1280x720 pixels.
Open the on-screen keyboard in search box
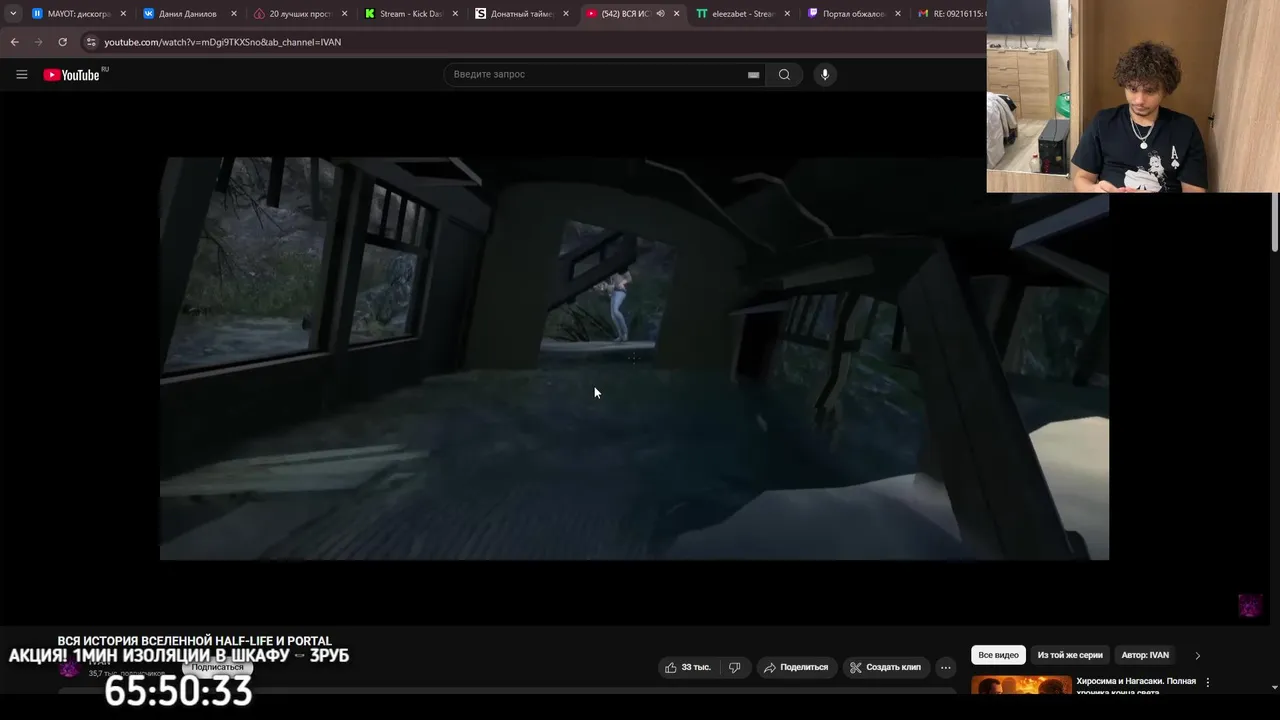point(753,75)
